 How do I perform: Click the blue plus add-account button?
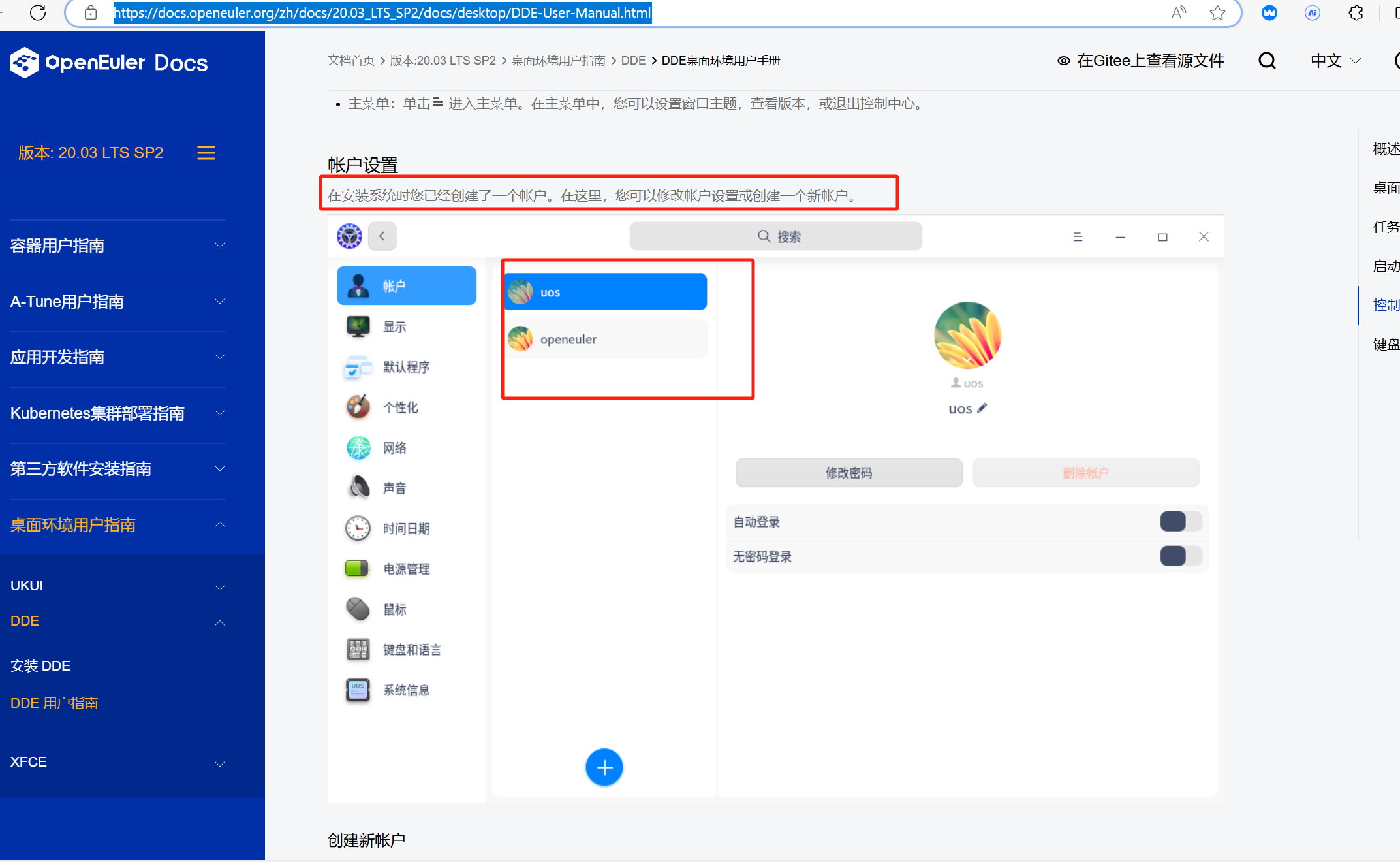[x=604, y=767]
